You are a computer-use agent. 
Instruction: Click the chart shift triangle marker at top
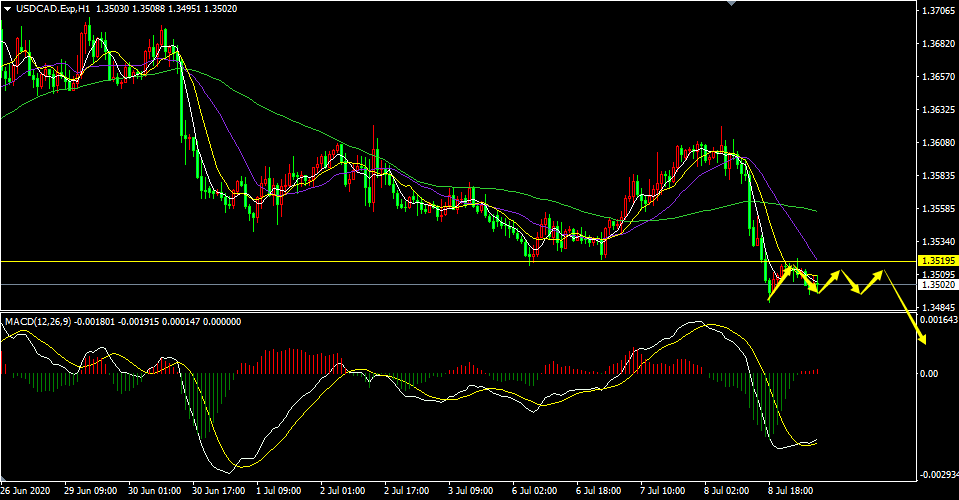tap(731, 3)
